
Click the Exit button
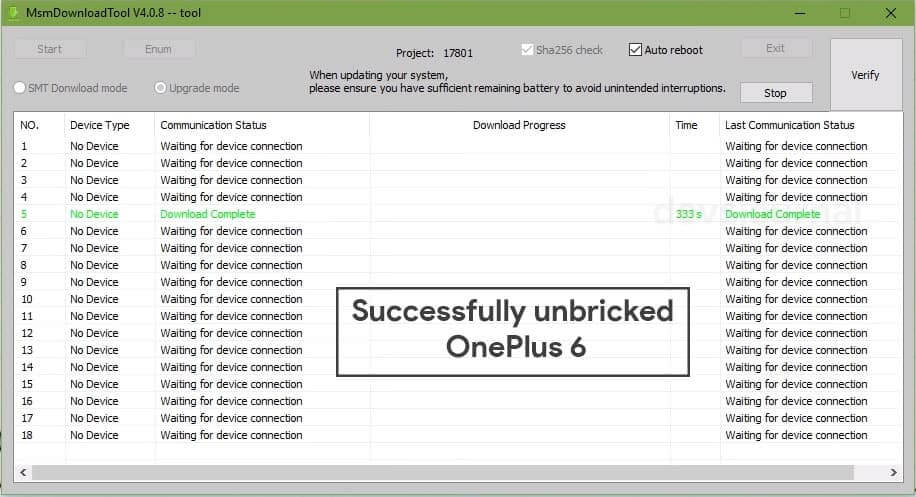pyautogui.click(x=775, y=48)
